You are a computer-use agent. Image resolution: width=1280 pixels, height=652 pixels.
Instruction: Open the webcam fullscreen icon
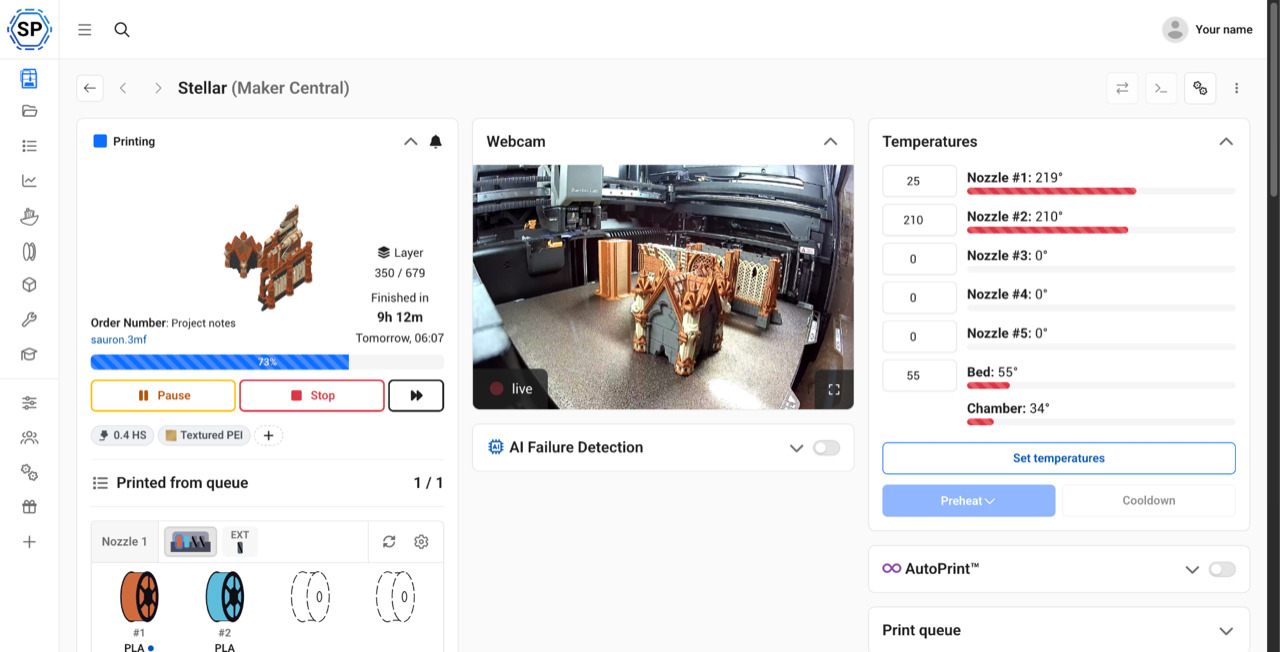coord(834,389)
